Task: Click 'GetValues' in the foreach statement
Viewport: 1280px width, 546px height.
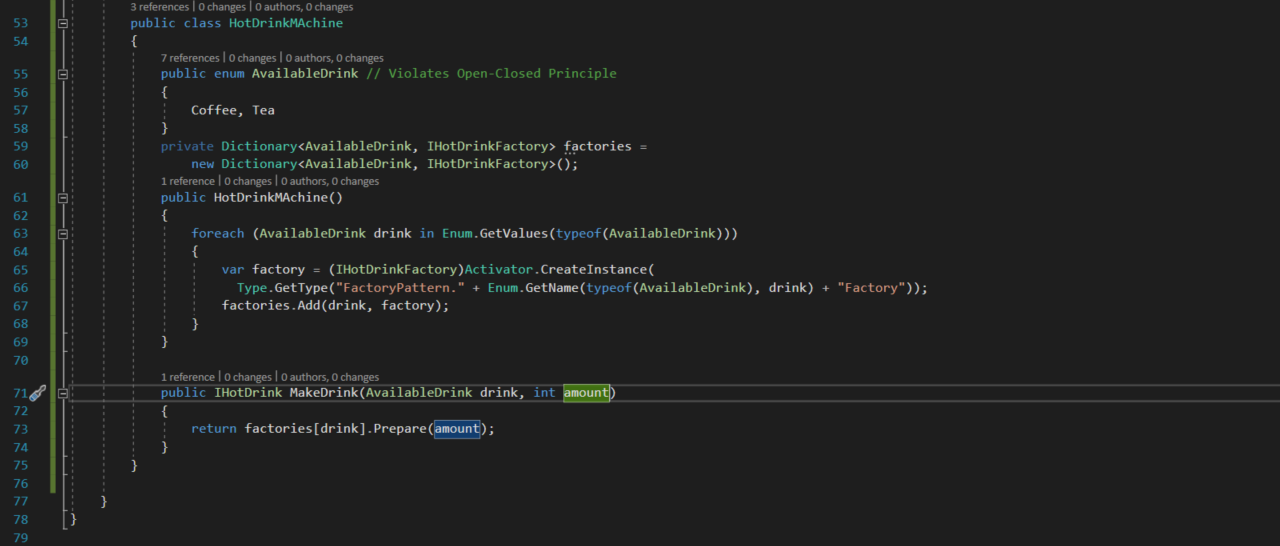Action: pos(516,234)
